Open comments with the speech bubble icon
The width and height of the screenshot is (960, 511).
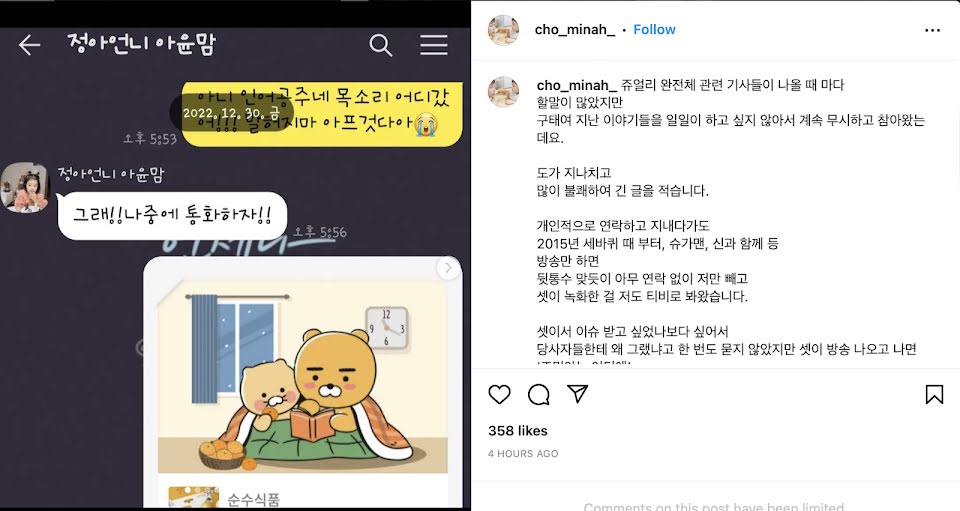coord(539,395)
